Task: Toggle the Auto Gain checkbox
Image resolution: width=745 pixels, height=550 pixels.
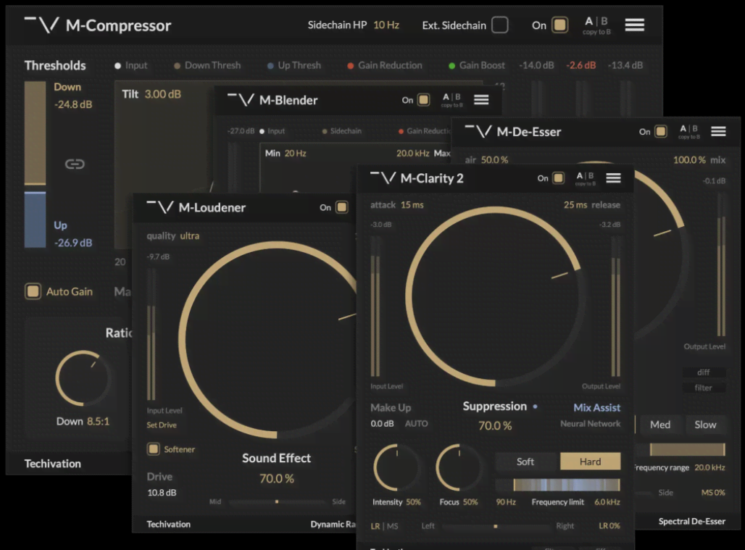Action: tap(33, 291)
